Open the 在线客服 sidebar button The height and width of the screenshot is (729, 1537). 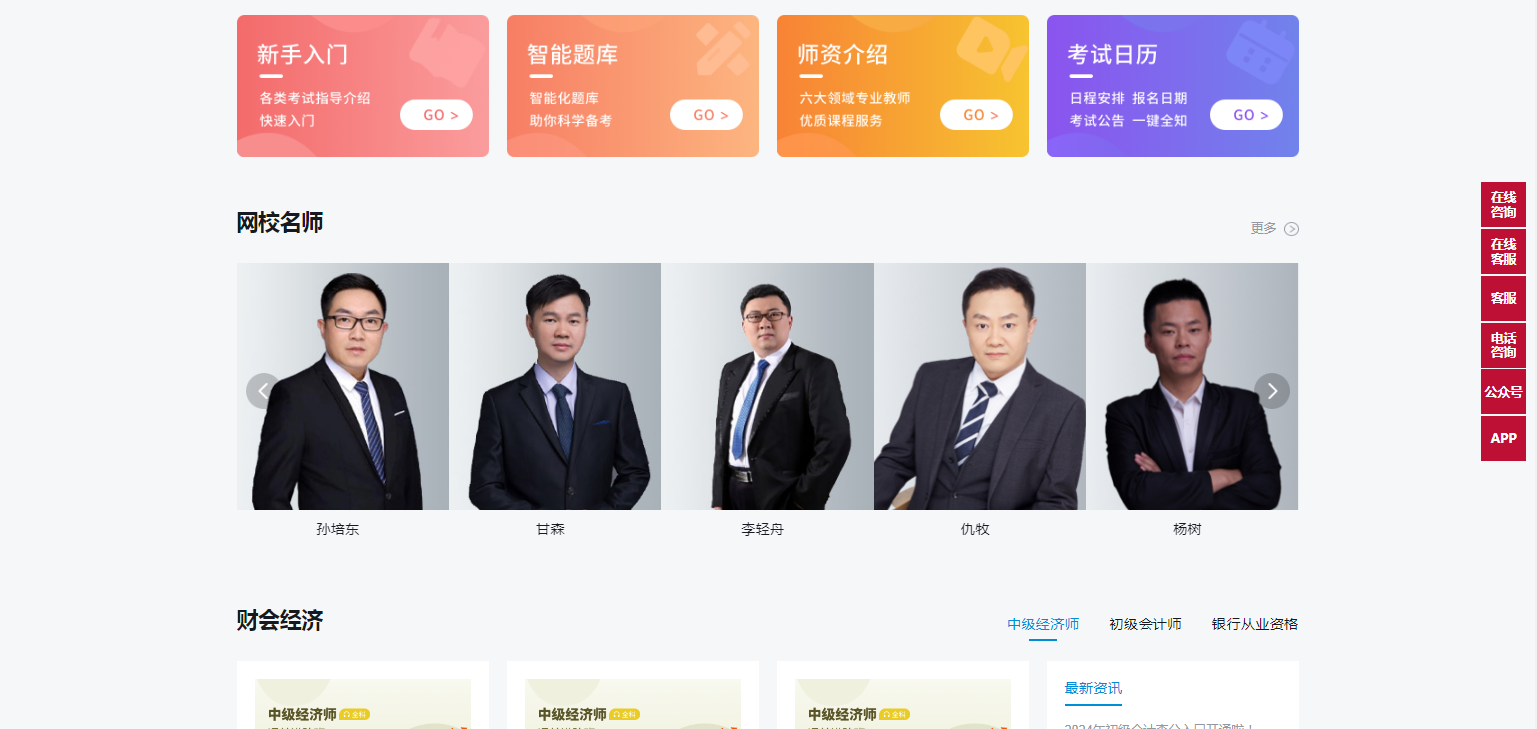1503,251
